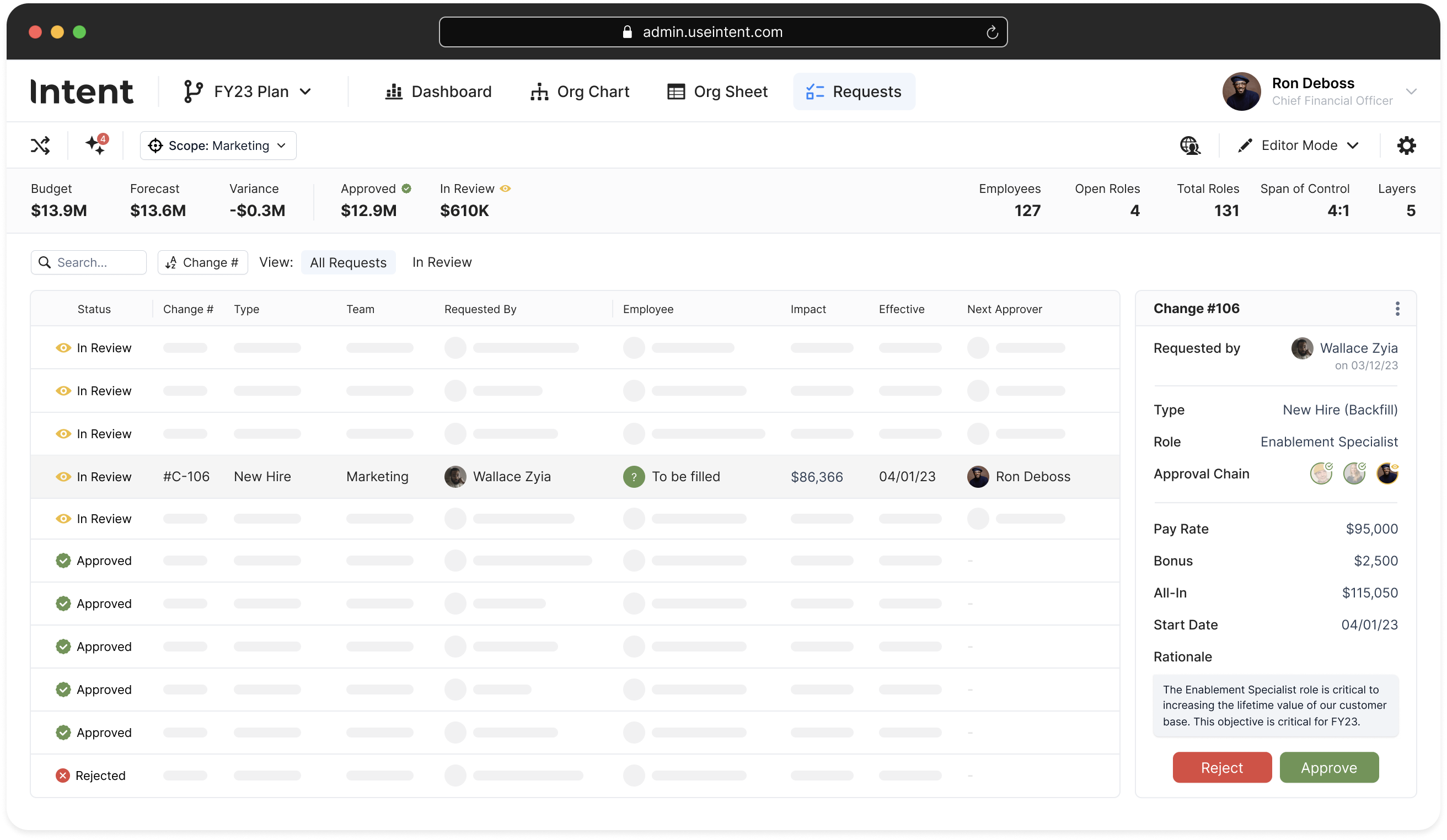Open the settings gear icon
This screenshot has height=840, width=1447.
[1406, 146]
